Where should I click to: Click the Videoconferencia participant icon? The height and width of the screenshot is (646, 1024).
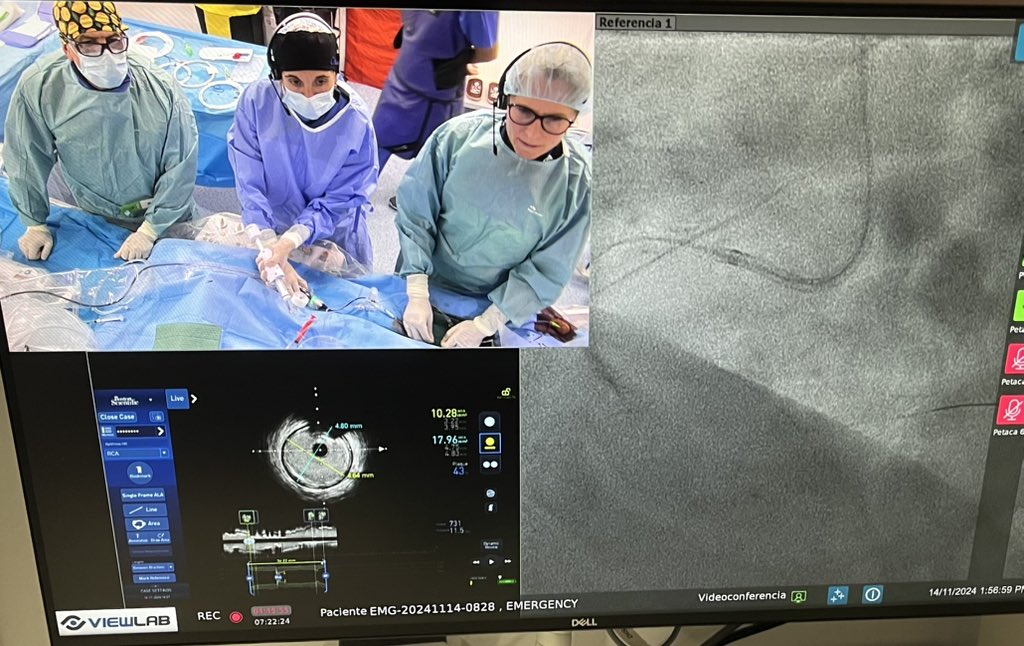(x=798, y=596)
